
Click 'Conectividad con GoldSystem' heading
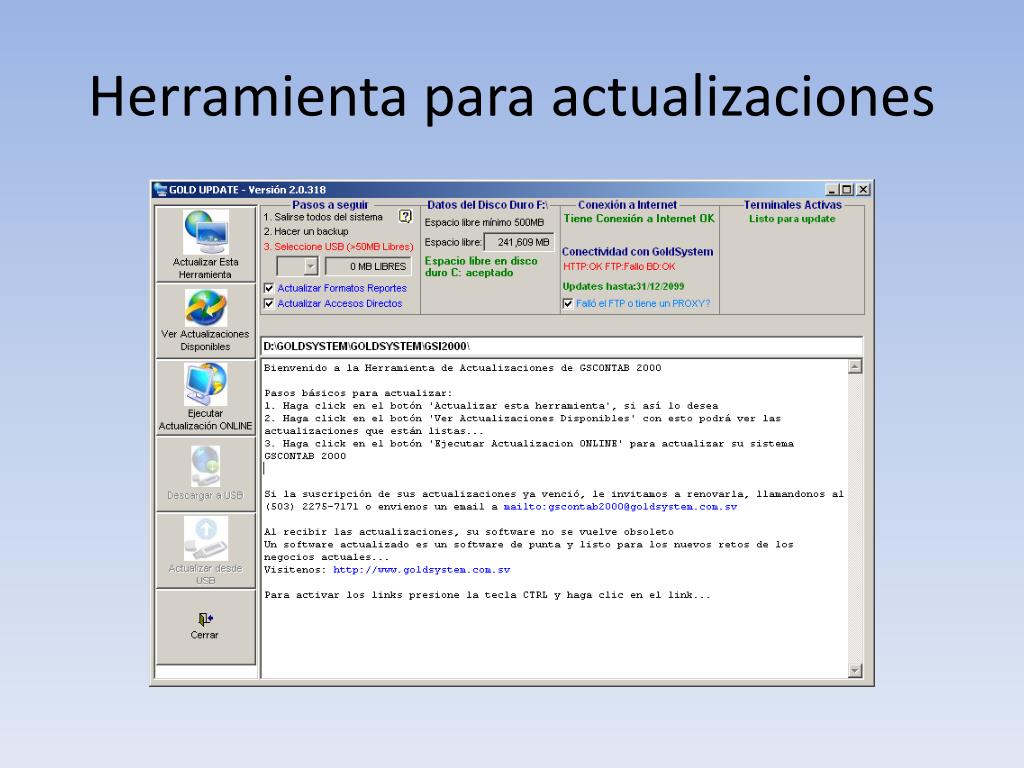[637, 251]
